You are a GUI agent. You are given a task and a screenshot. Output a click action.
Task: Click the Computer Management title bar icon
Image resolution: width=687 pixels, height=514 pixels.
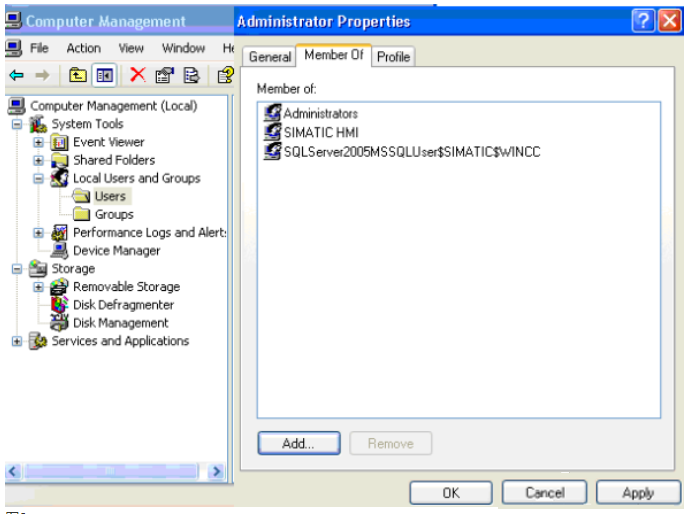[13, 21]
